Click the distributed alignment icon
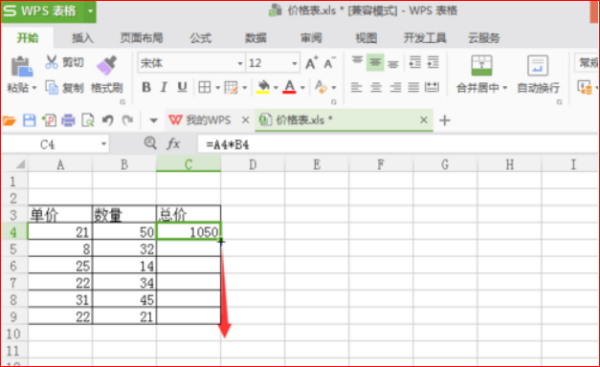The image size is (600, 367). tap(432, 88)
